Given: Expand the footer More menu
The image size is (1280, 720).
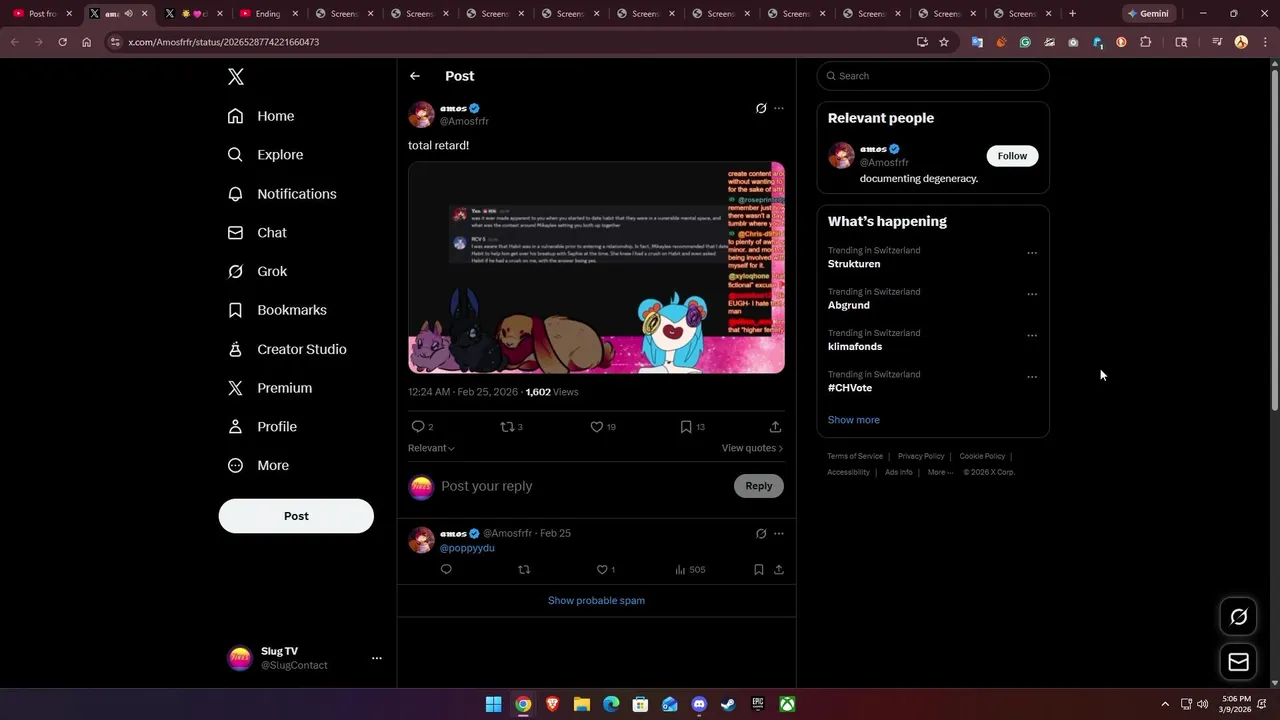Looking at the screenshot, I should point(940,472).
